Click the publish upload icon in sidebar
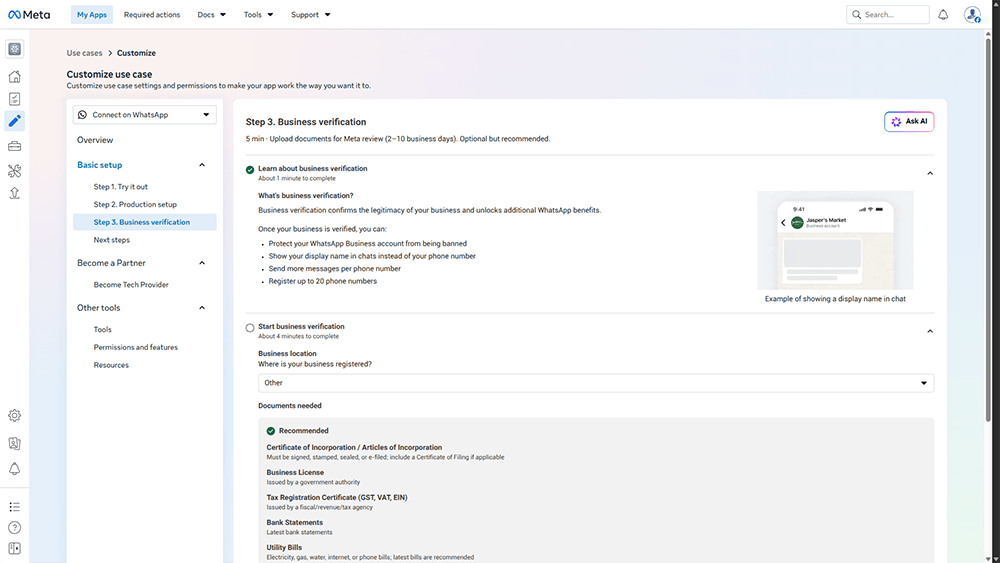The width and height of the screenshot is (1000, 563). 15,193
